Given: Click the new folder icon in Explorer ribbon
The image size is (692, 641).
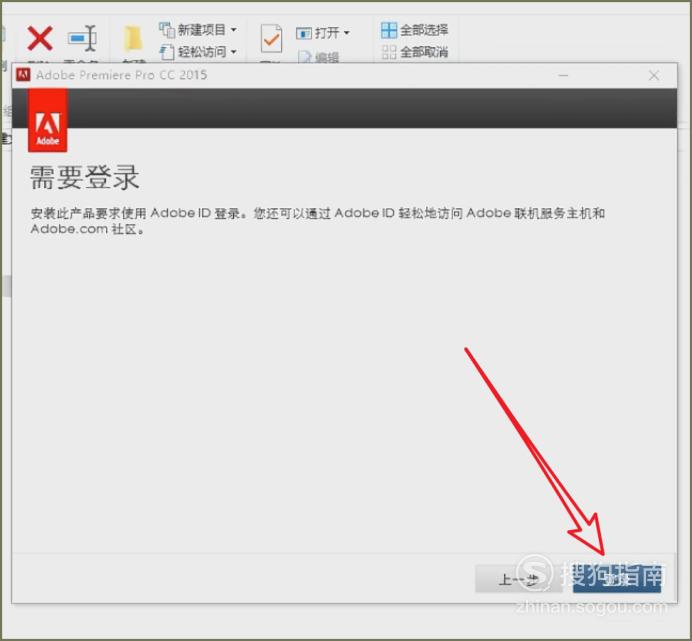Looking at the screenshot, I should tap(133, 38).
